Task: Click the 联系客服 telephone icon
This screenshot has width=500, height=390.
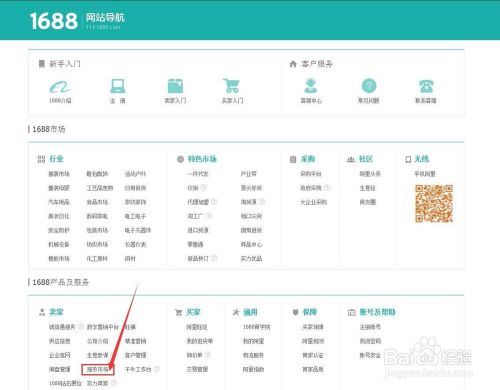Action: [426, 86]
